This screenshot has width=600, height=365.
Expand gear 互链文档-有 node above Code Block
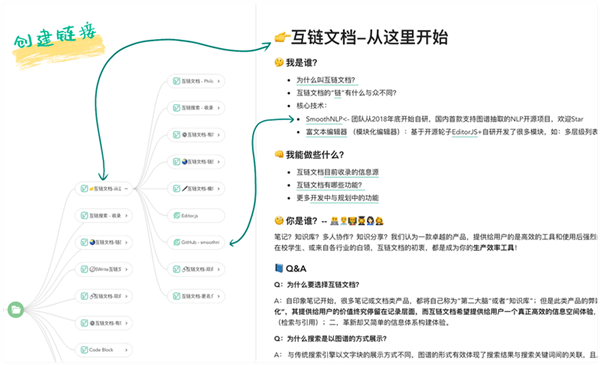126,323
